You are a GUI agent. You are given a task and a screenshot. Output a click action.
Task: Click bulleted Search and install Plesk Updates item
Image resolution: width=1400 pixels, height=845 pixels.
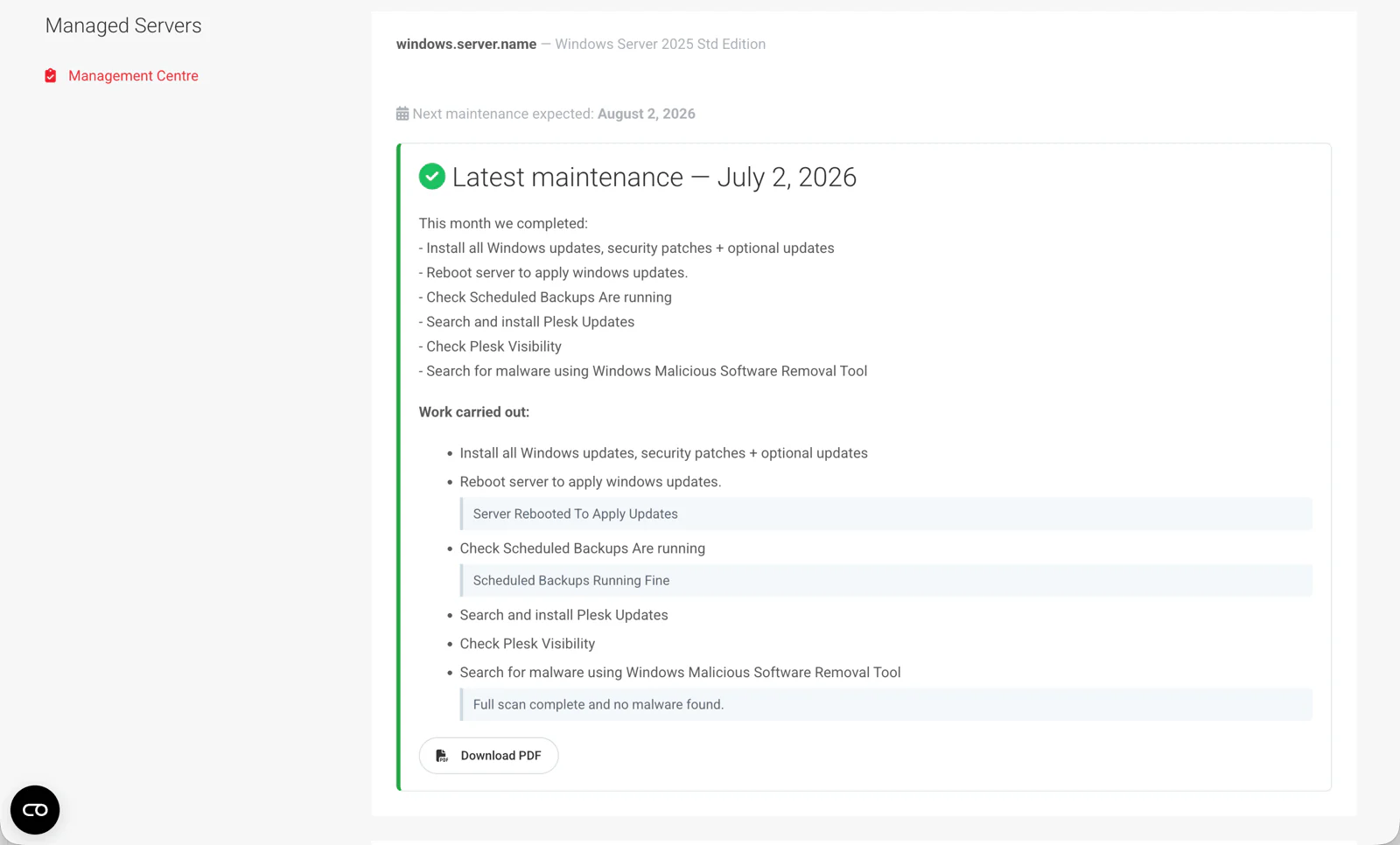(564, 615)
